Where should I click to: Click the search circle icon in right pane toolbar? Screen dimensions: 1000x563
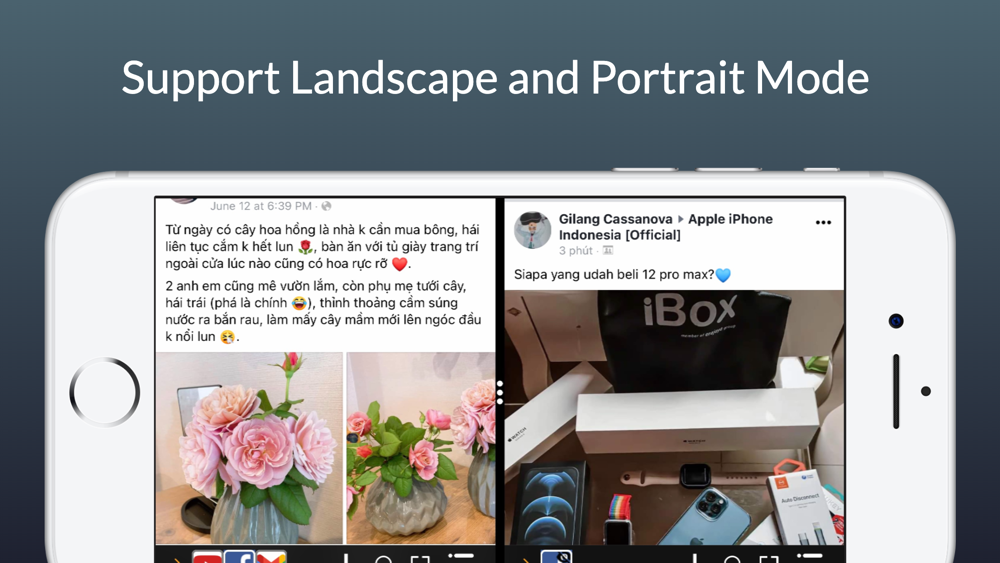click(x=732, y=559)
